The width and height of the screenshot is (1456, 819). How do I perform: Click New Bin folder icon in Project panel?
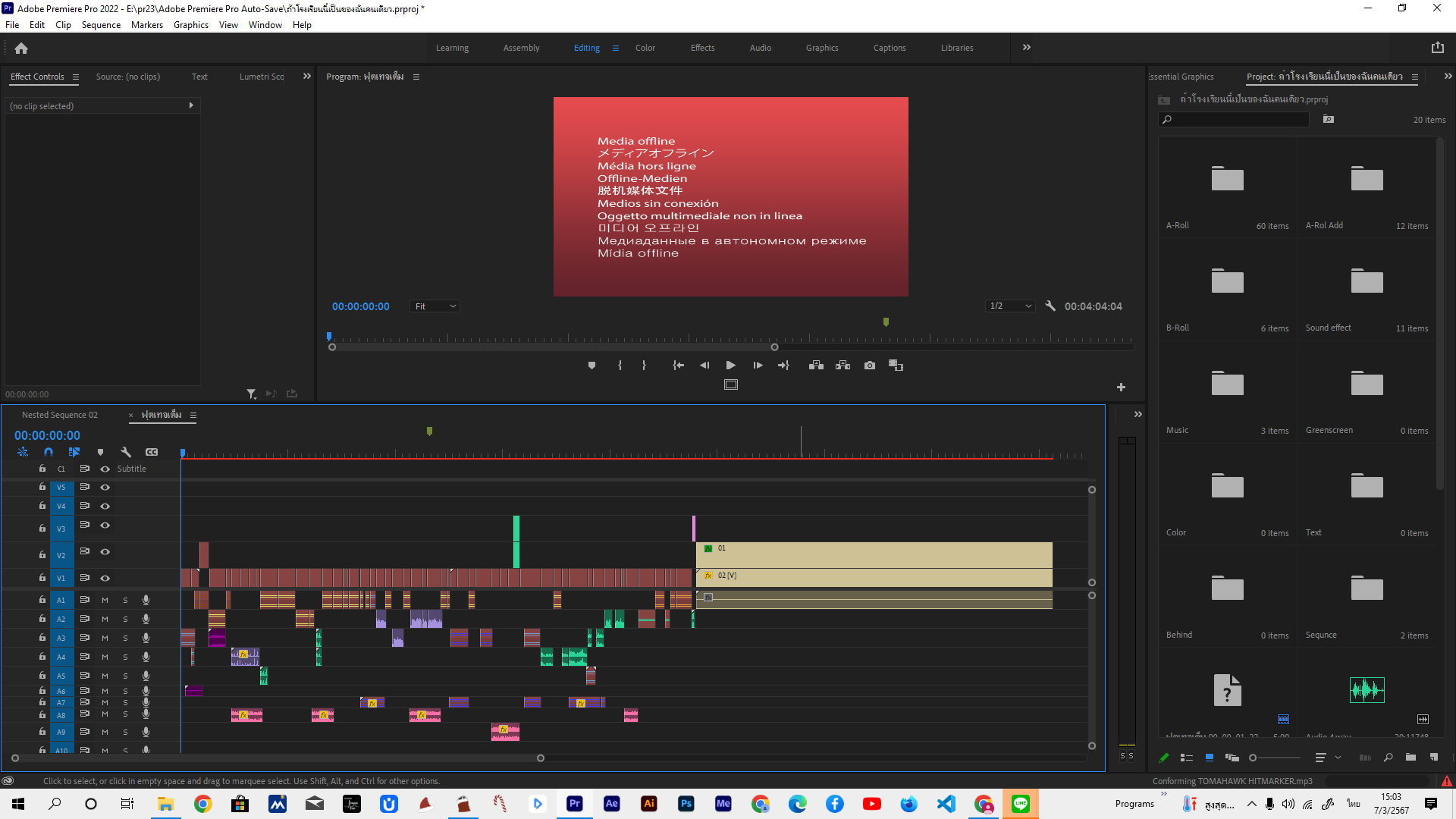coord(1410,757)
